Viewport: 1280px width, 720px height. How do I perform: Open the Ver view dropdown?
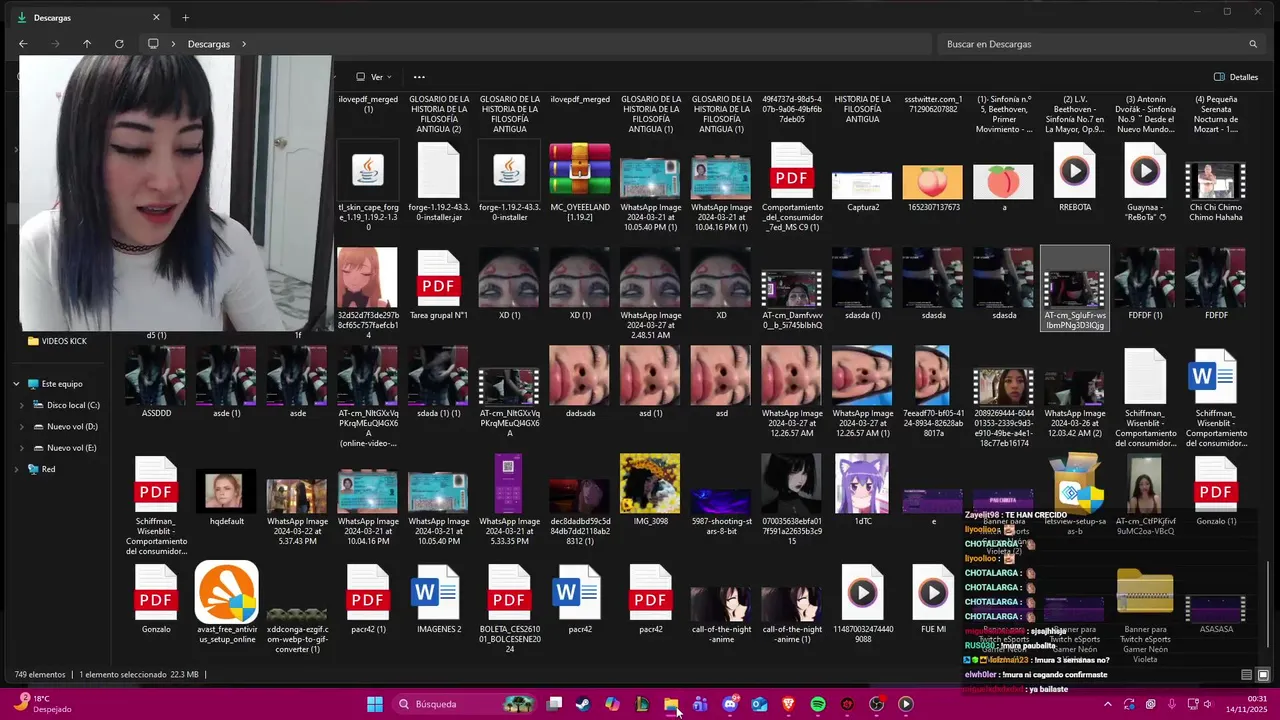pyautogui.click(x=375, y=77)
